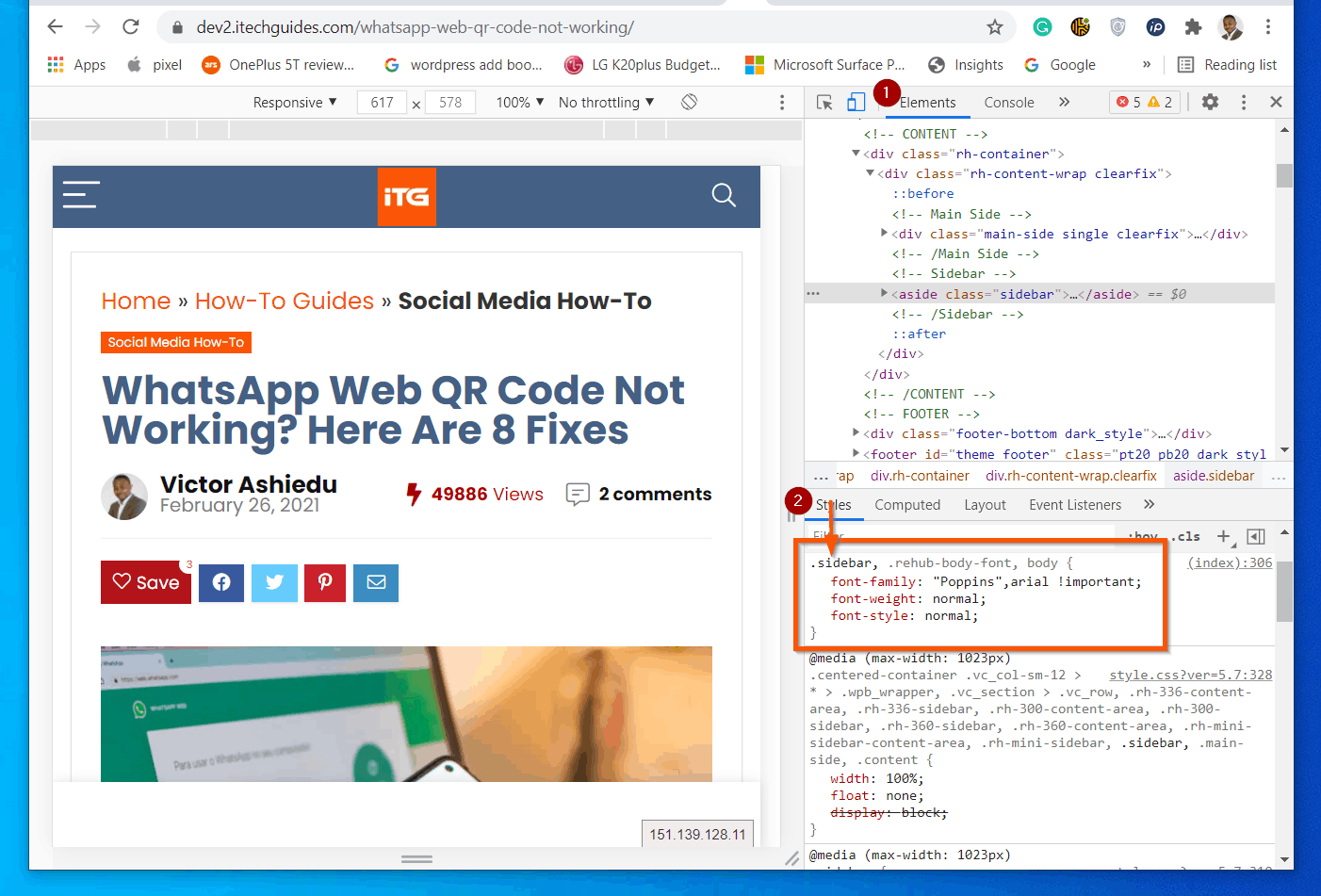Show more Styles pane tabs
The image size is (1321, 896).
(x=1149, y=504)
